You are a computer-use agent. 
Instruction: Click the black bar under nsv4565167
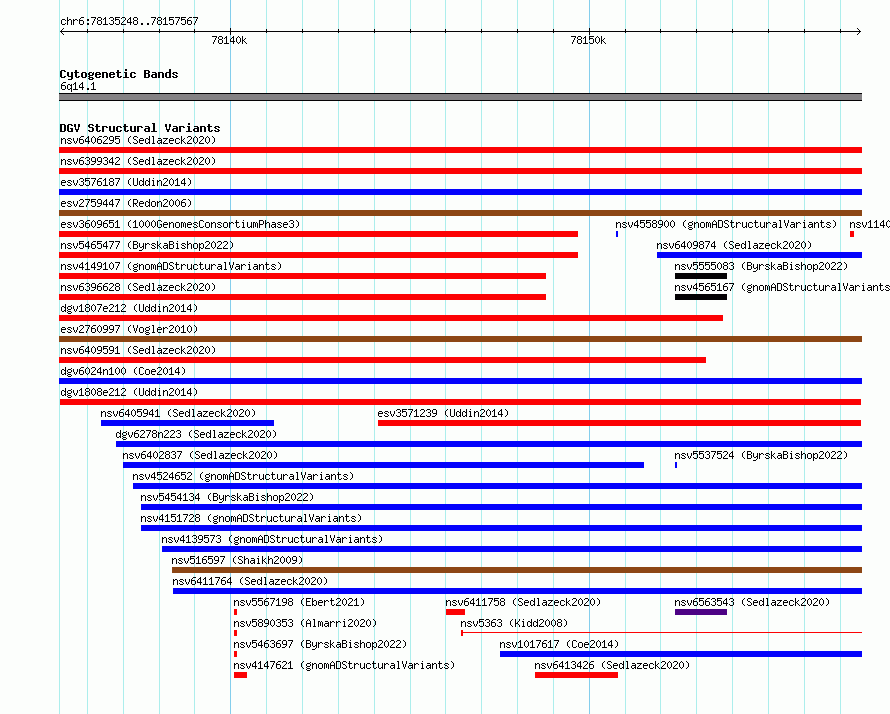pos(701,297)
